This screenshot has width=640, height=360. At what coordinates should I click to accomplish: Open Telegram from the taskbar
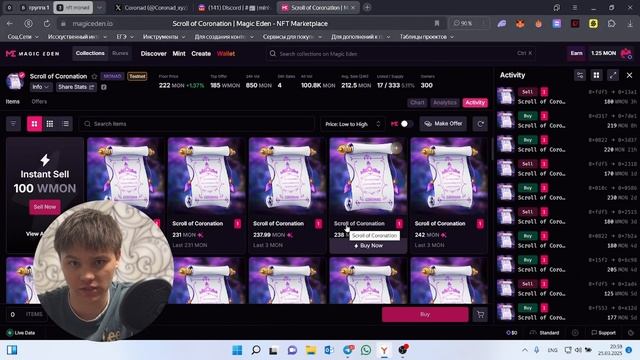(348, 350)
